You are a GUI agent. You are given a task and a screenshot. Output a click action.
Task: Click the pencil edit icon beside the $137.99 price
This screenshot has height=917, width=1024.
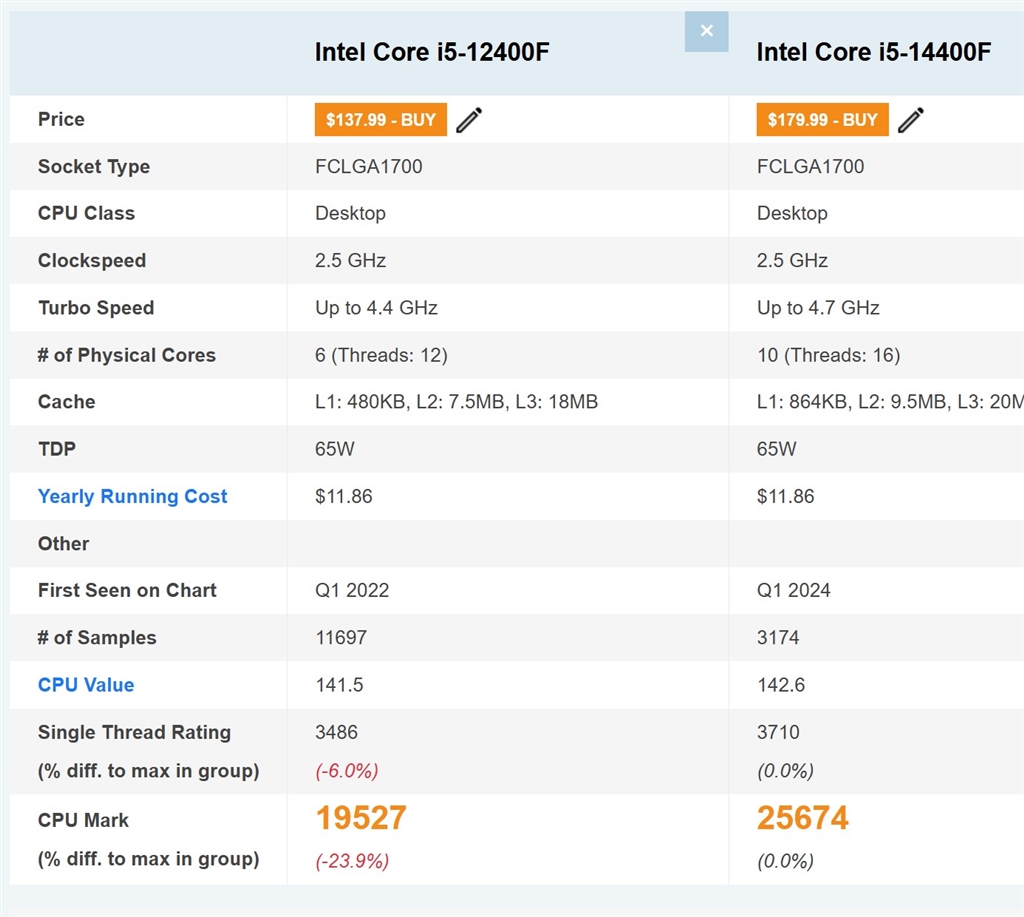469,120
